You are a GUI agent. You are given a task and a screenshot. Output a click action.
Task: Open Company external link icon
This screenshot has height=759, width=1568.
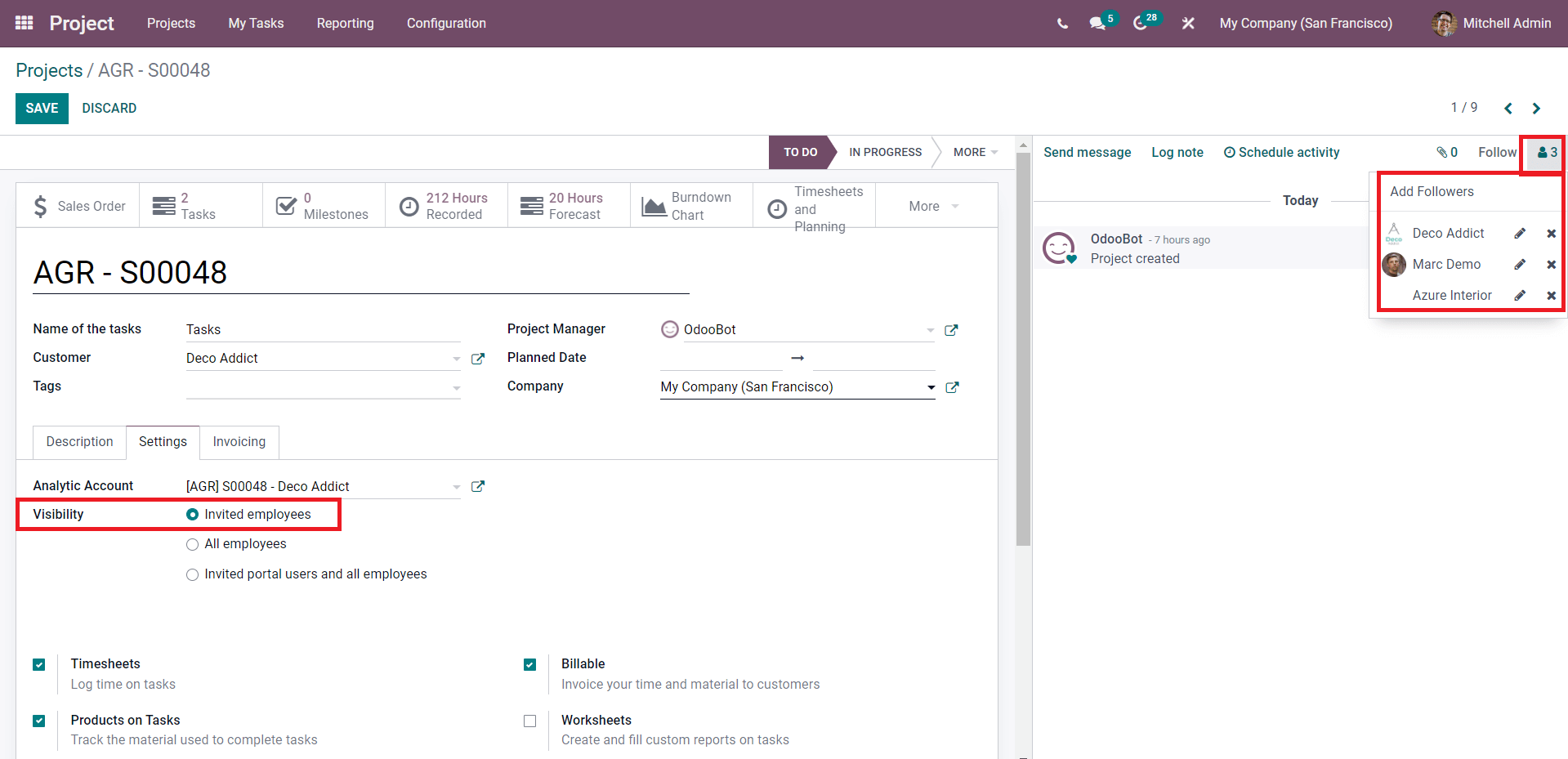(x=952, y=387)
